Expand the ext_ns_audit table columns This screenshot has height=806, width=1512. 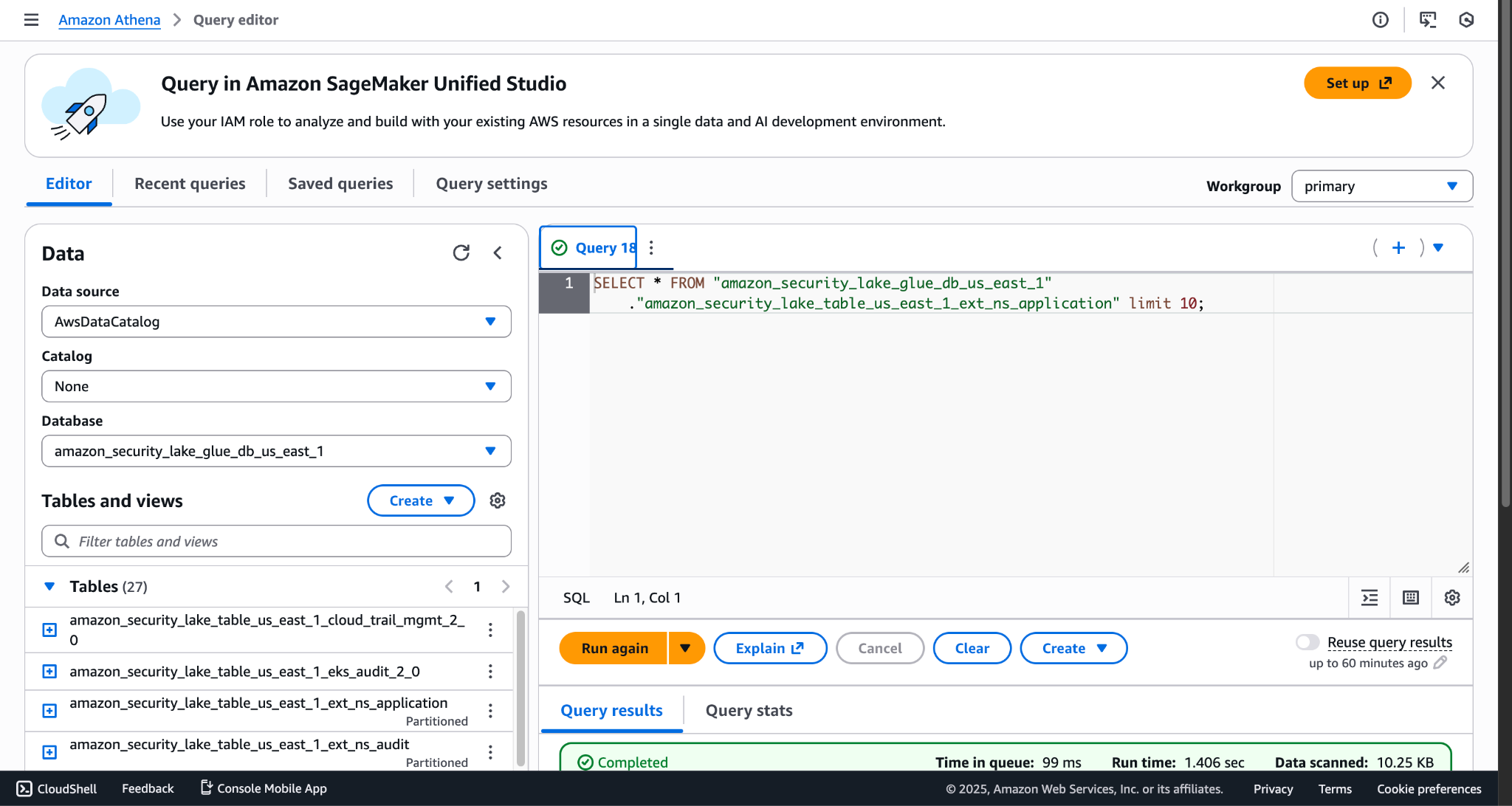tap(49, 752)
